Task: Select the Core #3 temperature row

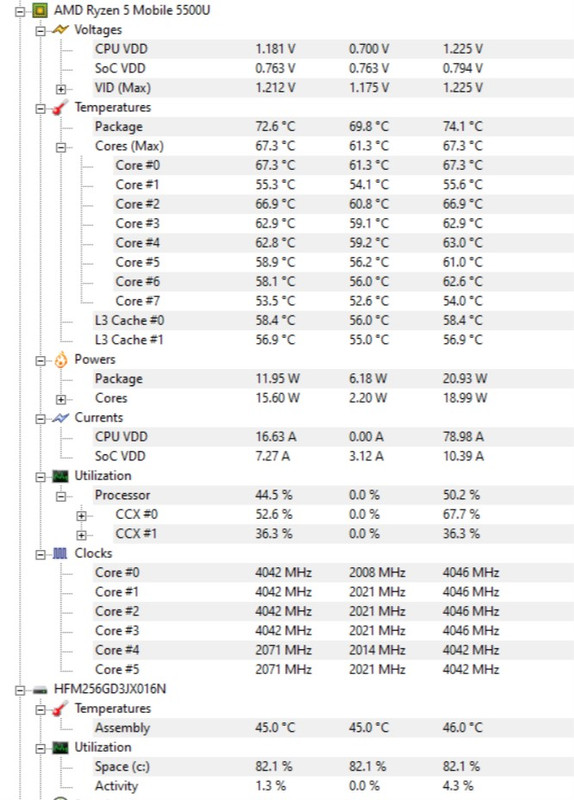Action: (x=343, y=223)
